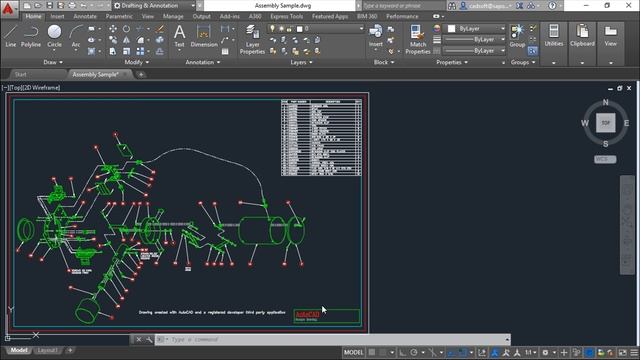Click the Save icon in Quick Access toolbar

pyautogui.click(x=49, y=6)
